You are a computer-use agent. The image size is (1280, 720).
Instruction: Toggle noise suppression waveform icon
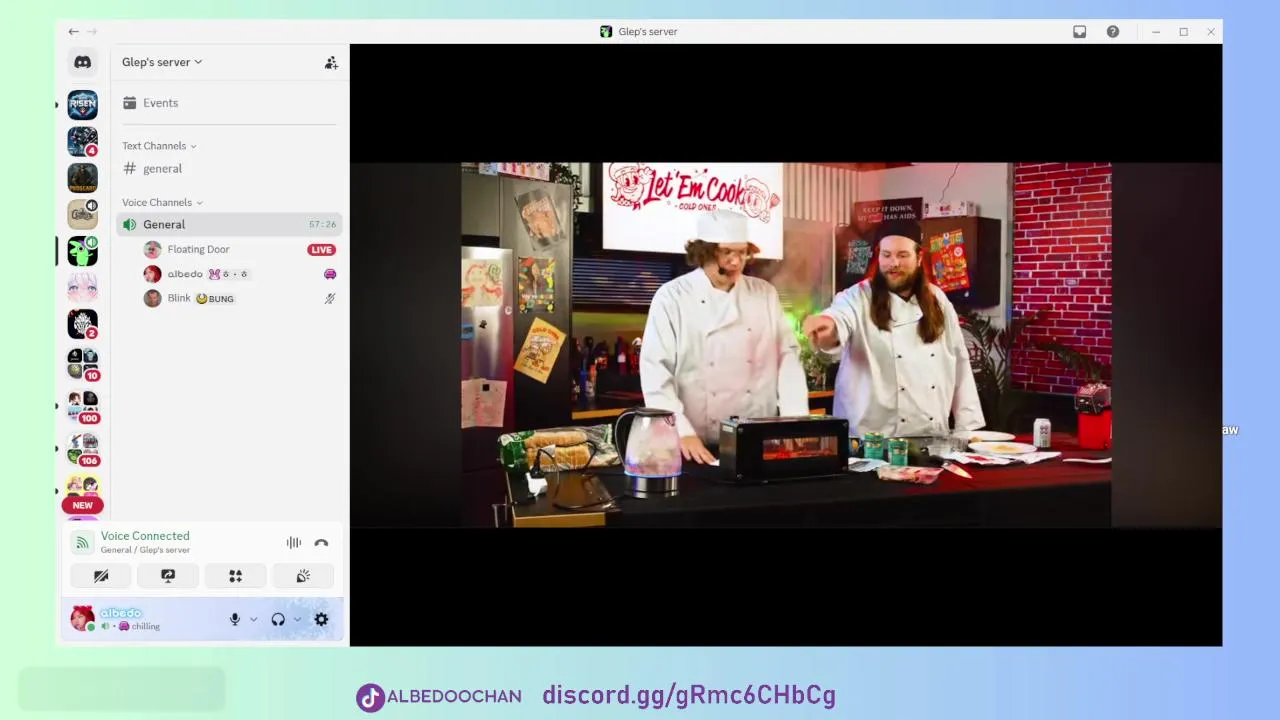tap(294, 543)
